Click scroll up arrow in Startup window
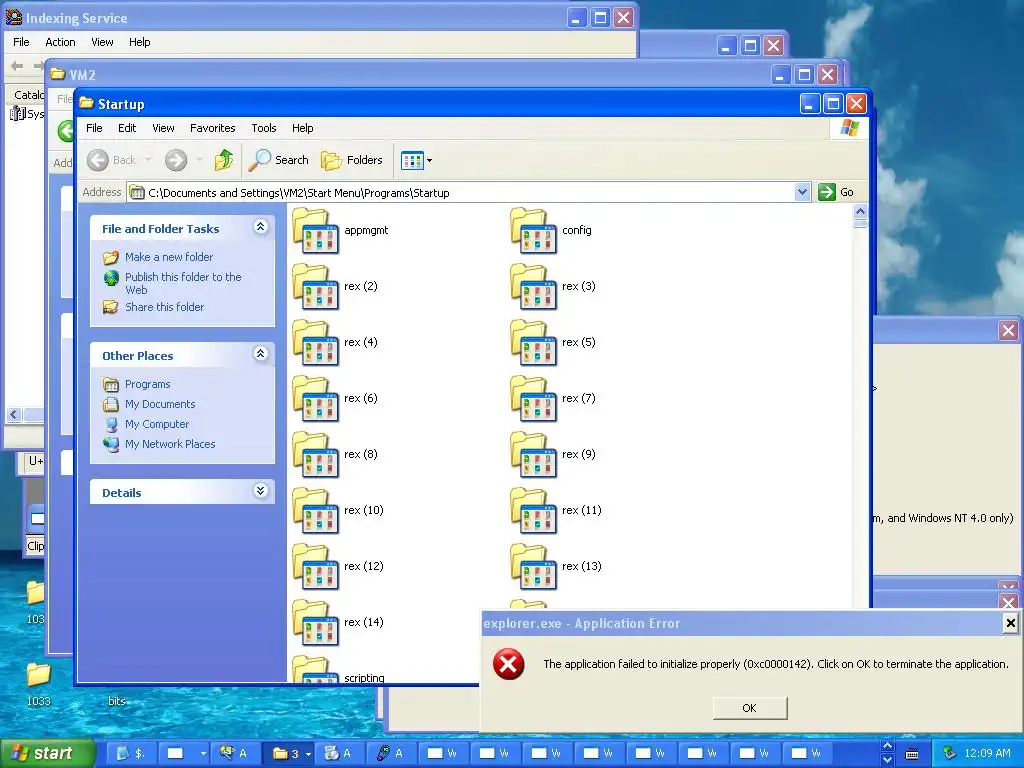 pos(860,212)
